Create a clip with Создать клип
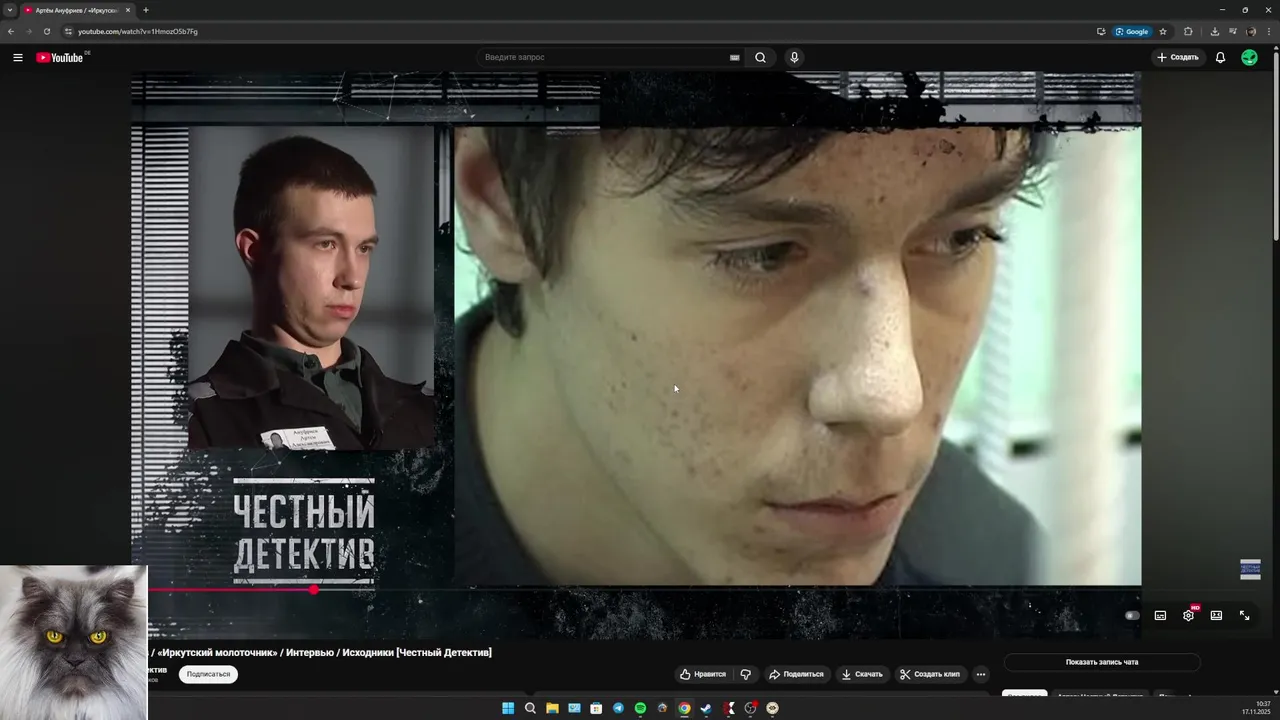Screen dimensions: 1280x720 point(930,674)
